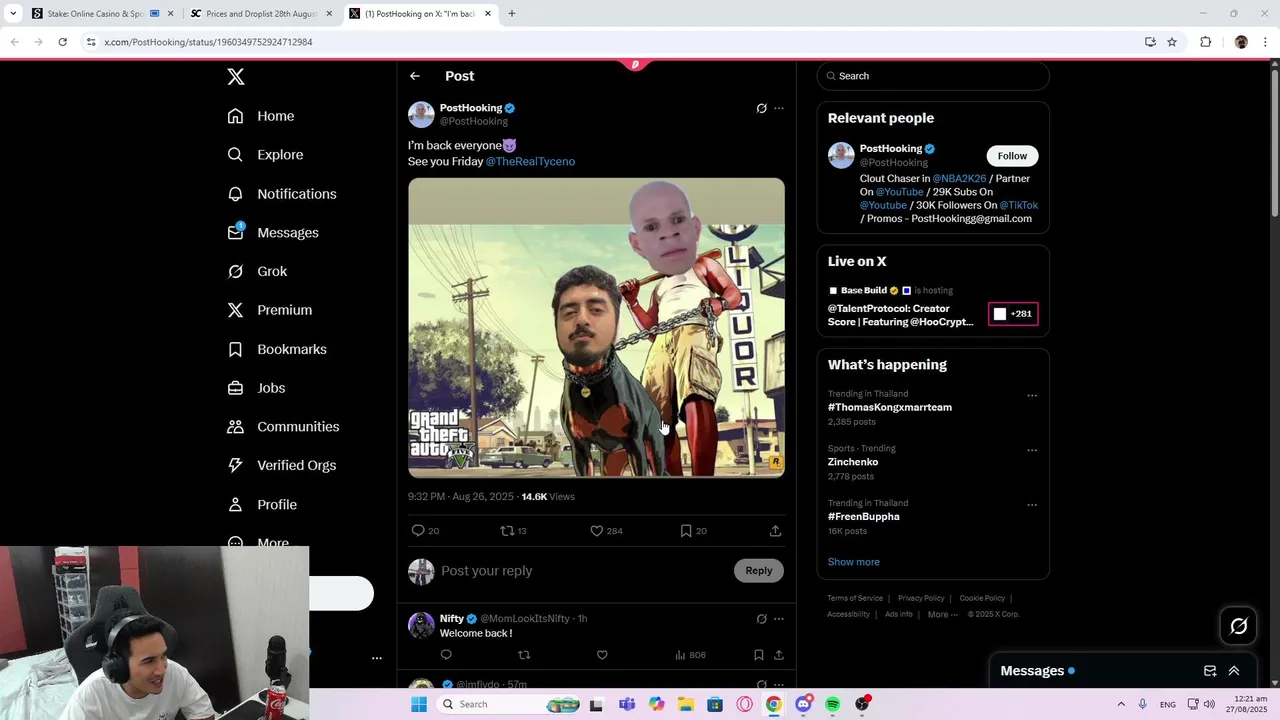This screenshot has width=1280, height=720.
Task: Open more options on PostHooking post
Action: (x=779, y=108)
